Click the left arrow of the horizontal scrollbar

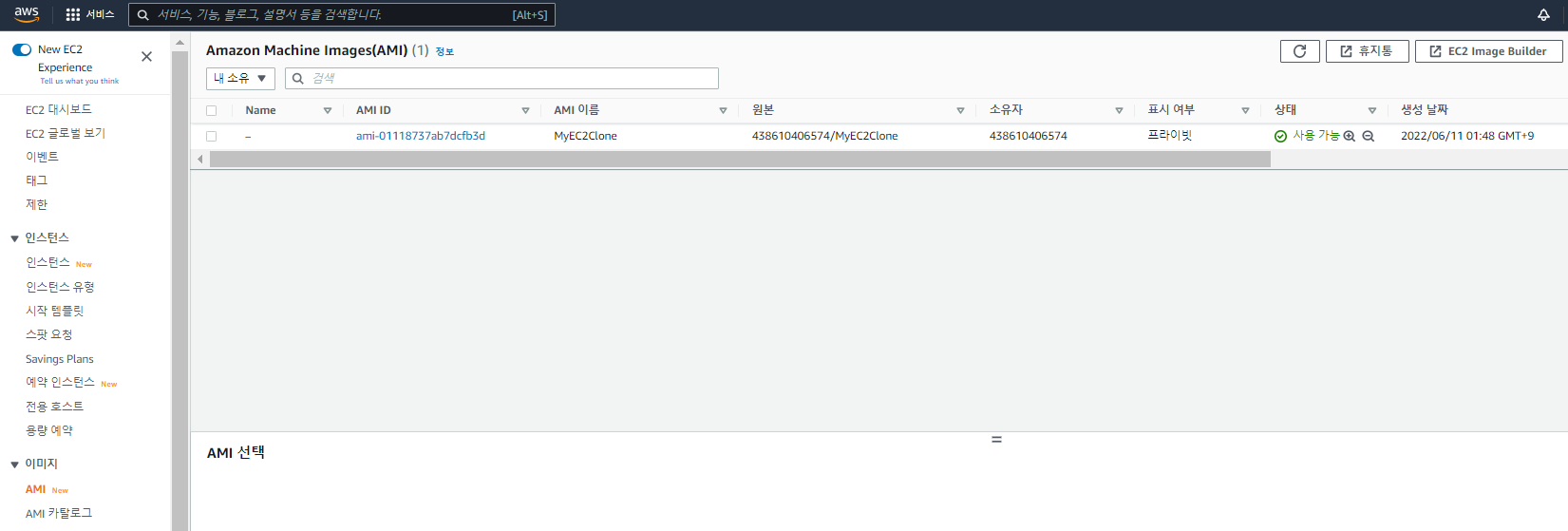199,159
